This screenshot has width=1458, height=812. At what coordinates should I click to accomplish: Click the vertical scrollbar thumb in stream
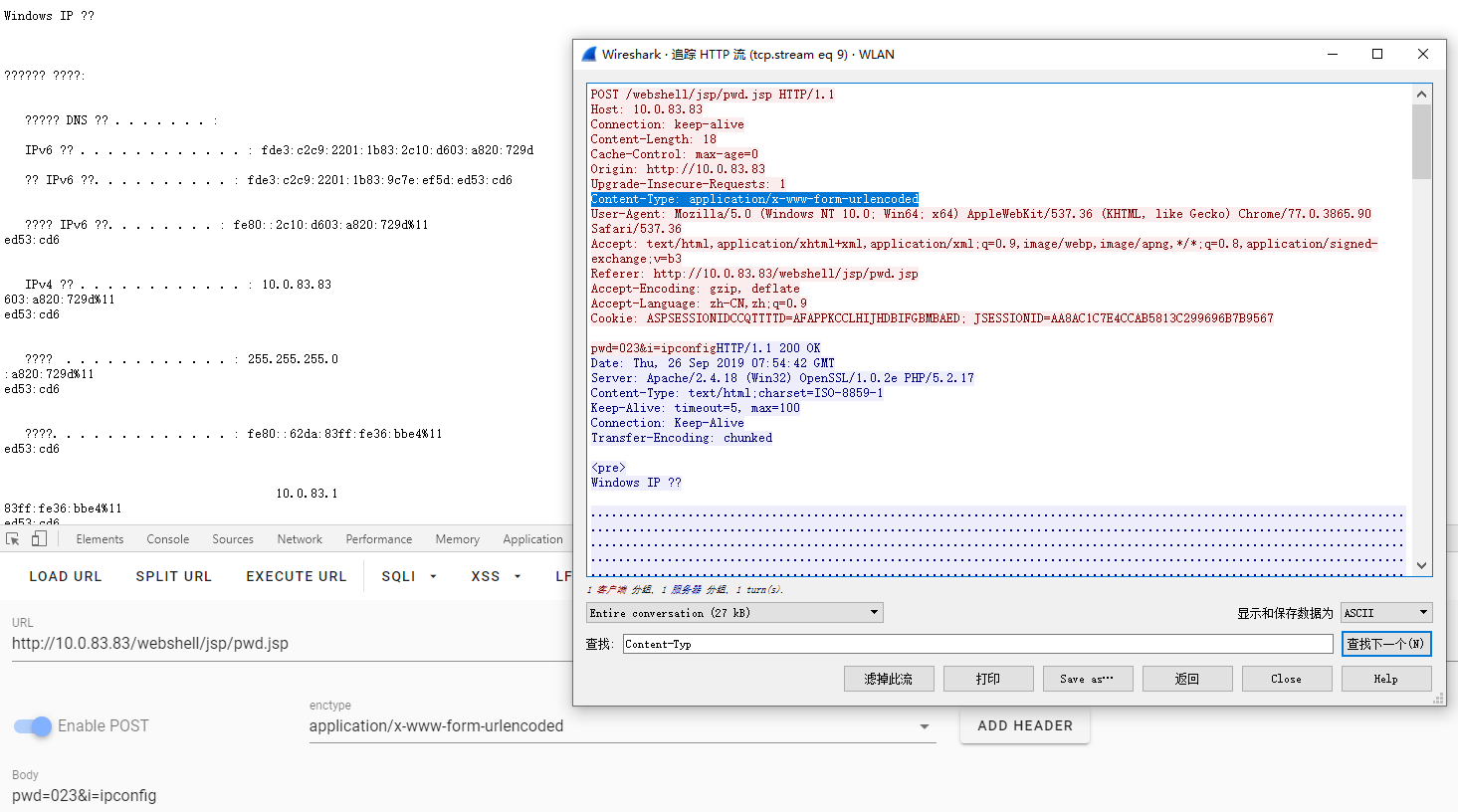pyautogui.click(x=1421, y=141)
